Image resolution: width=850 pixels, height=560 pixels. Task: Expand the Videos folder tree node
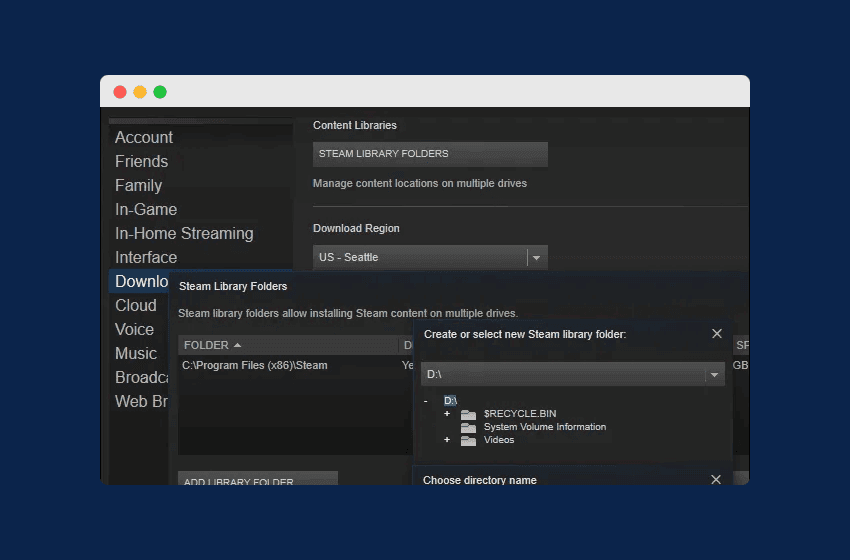coord(447,440)
